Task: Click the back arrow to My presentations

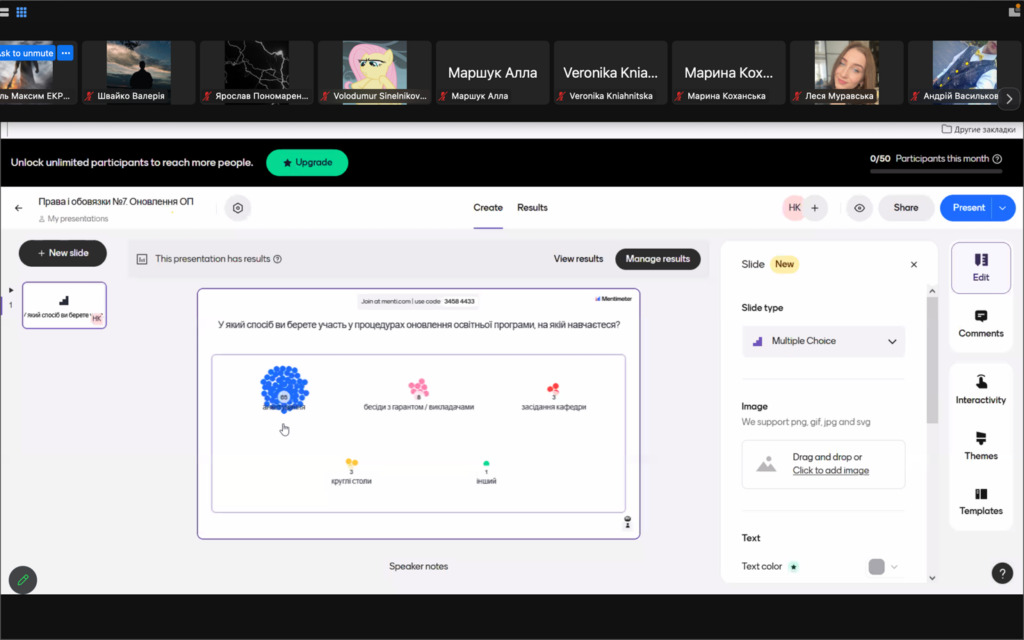Action: point(18,208)
